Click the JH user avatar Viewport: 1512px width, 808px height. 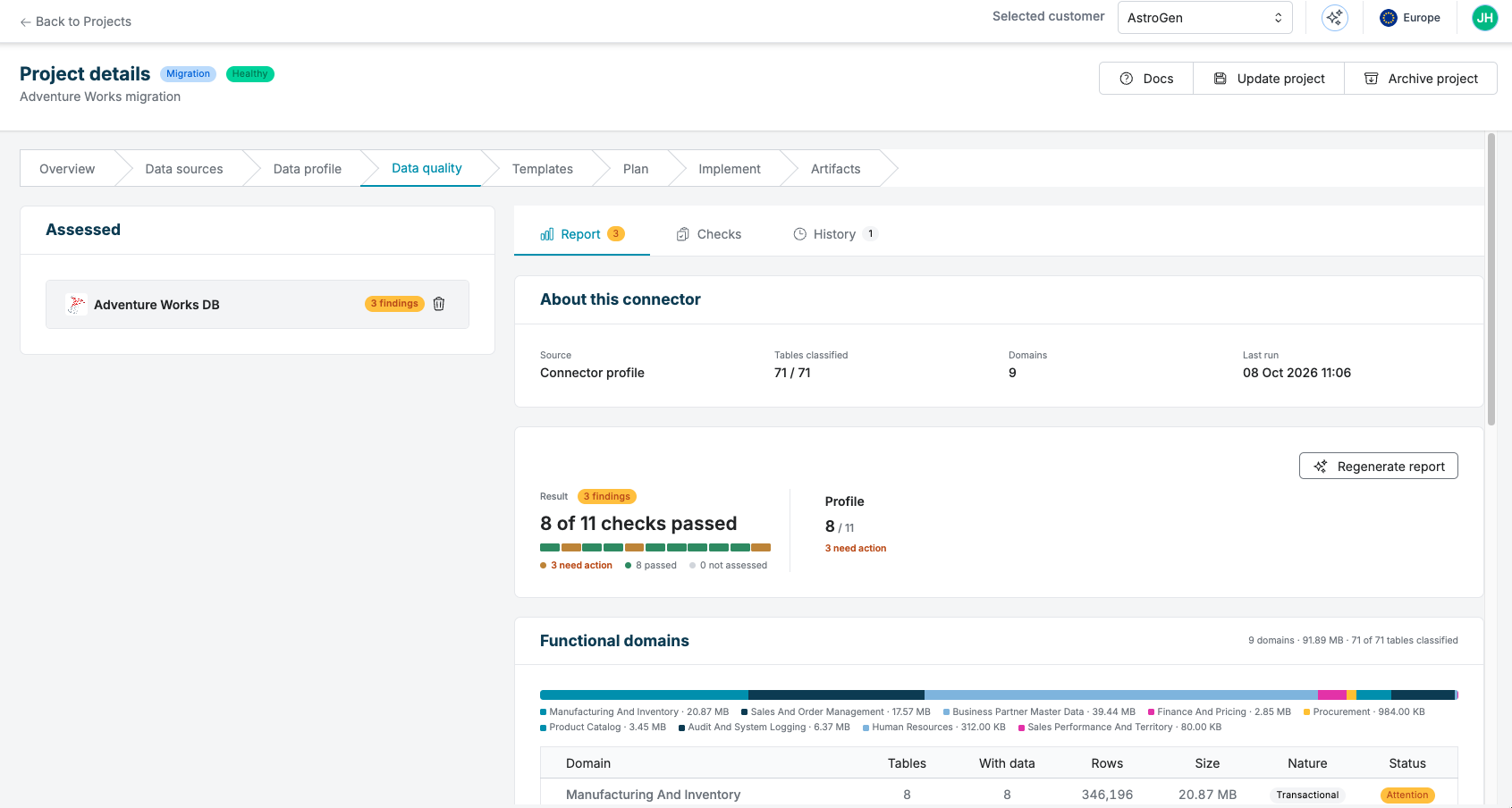click(1485, 17)
